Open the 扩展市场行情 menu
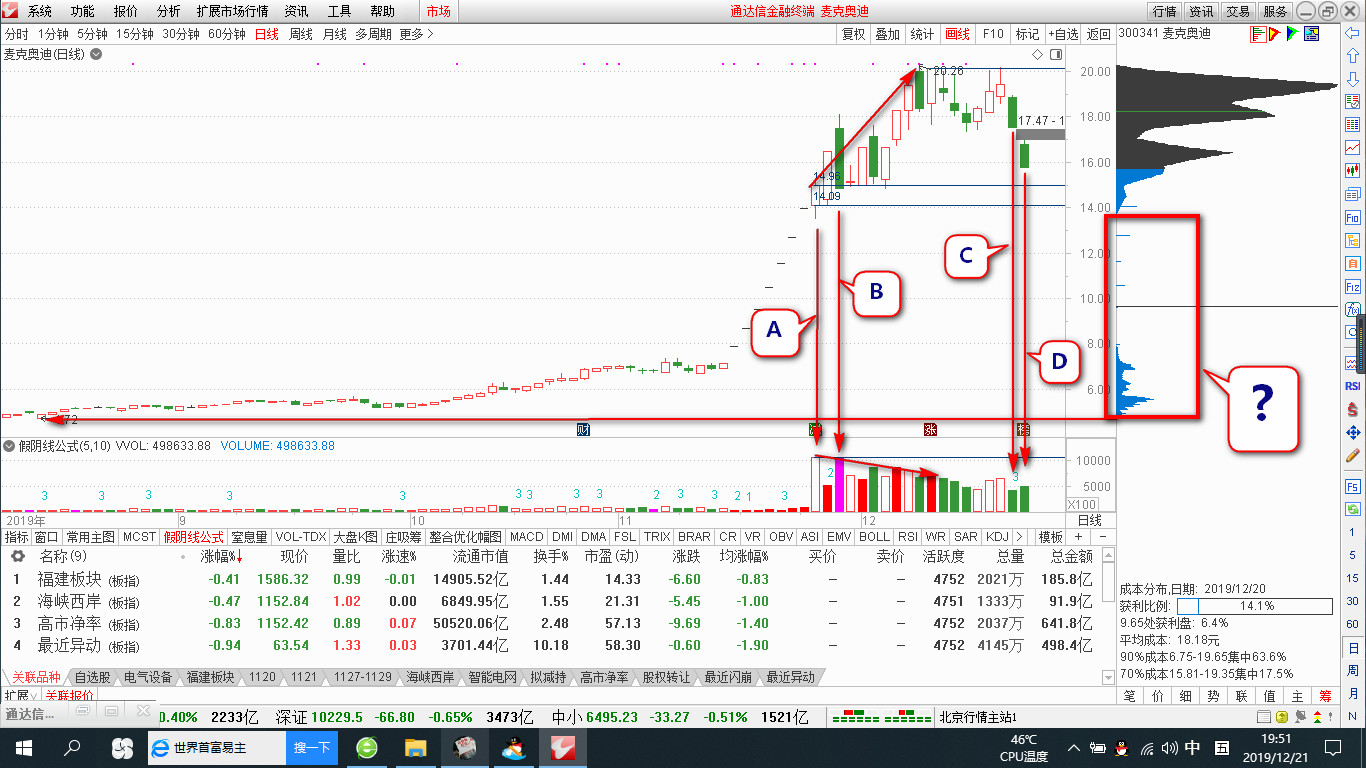 tap(233, 11)
